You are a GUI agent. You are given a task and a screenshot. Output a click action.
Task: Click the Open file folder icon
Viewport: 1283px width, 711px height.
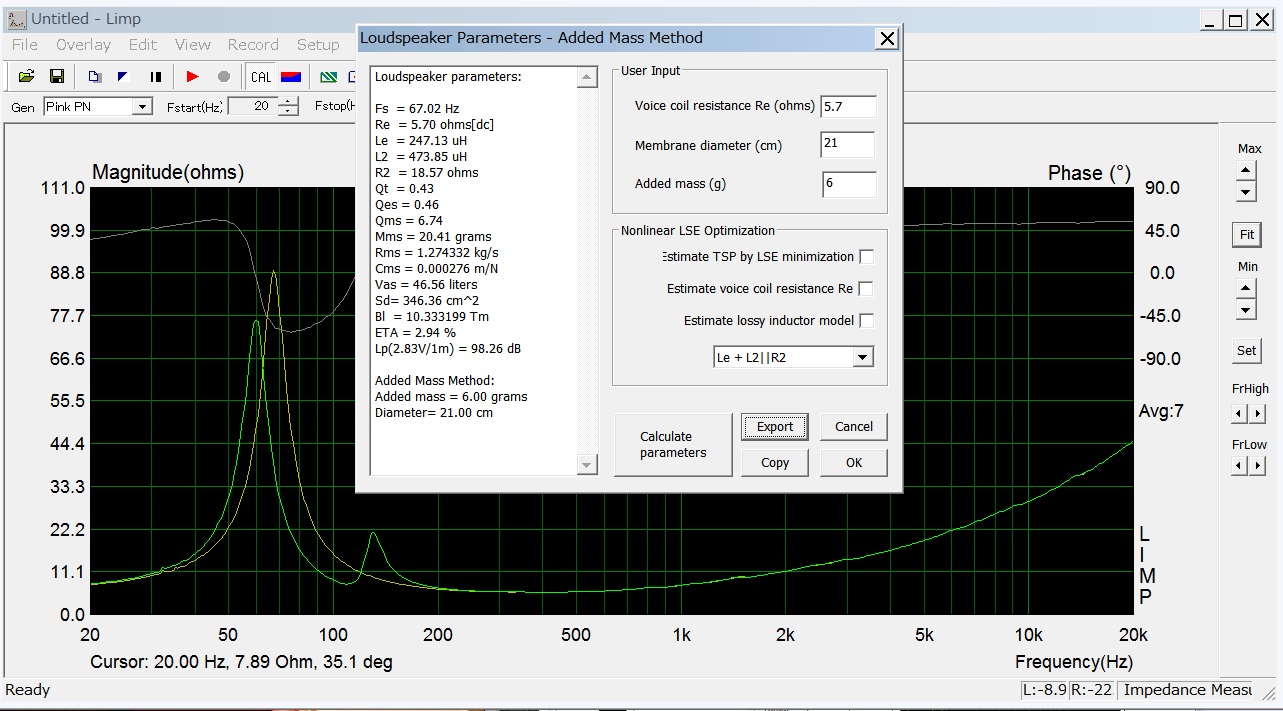pos(27,76)
